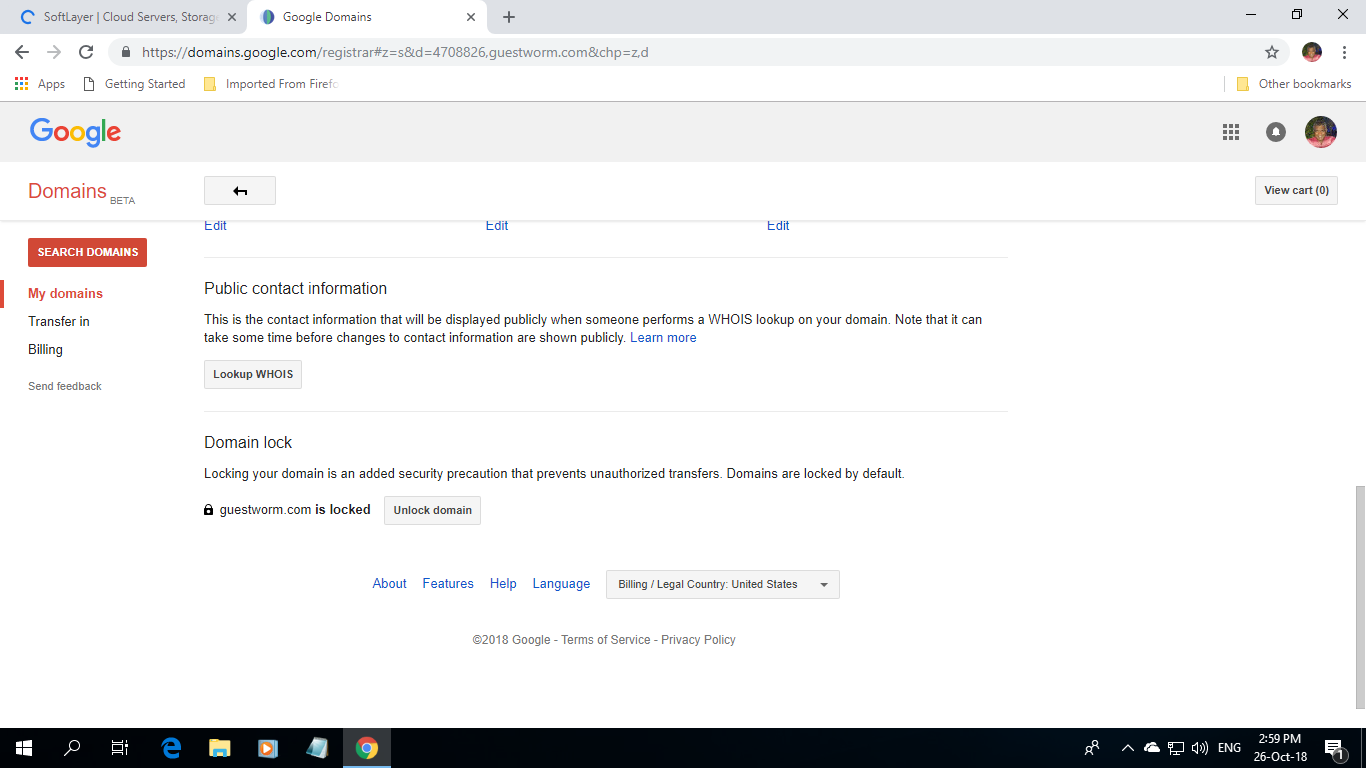Click the Google logo

(75, 132)
